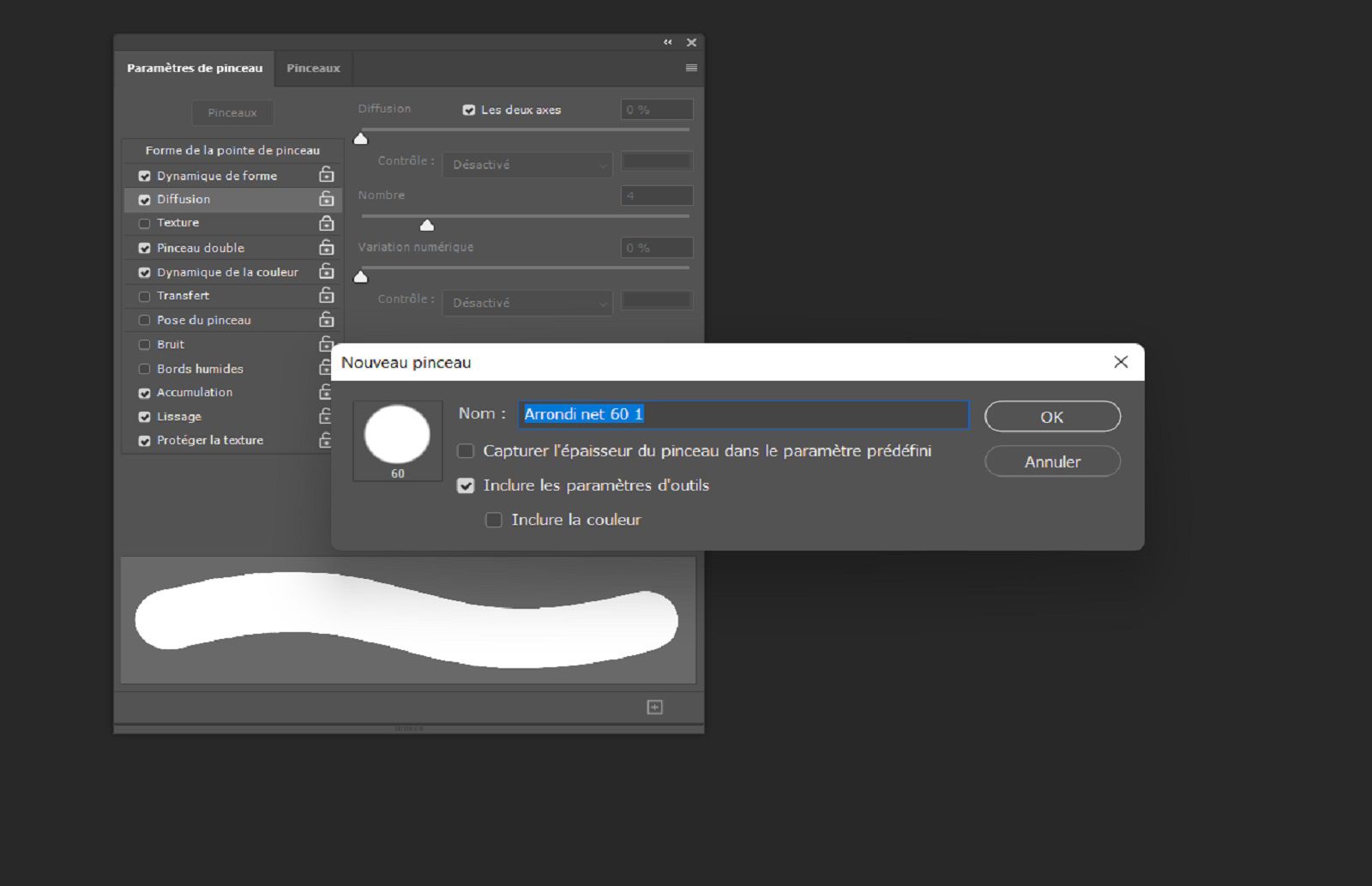Click Annuler to cancel dialog

click(x=1052, y=461)
